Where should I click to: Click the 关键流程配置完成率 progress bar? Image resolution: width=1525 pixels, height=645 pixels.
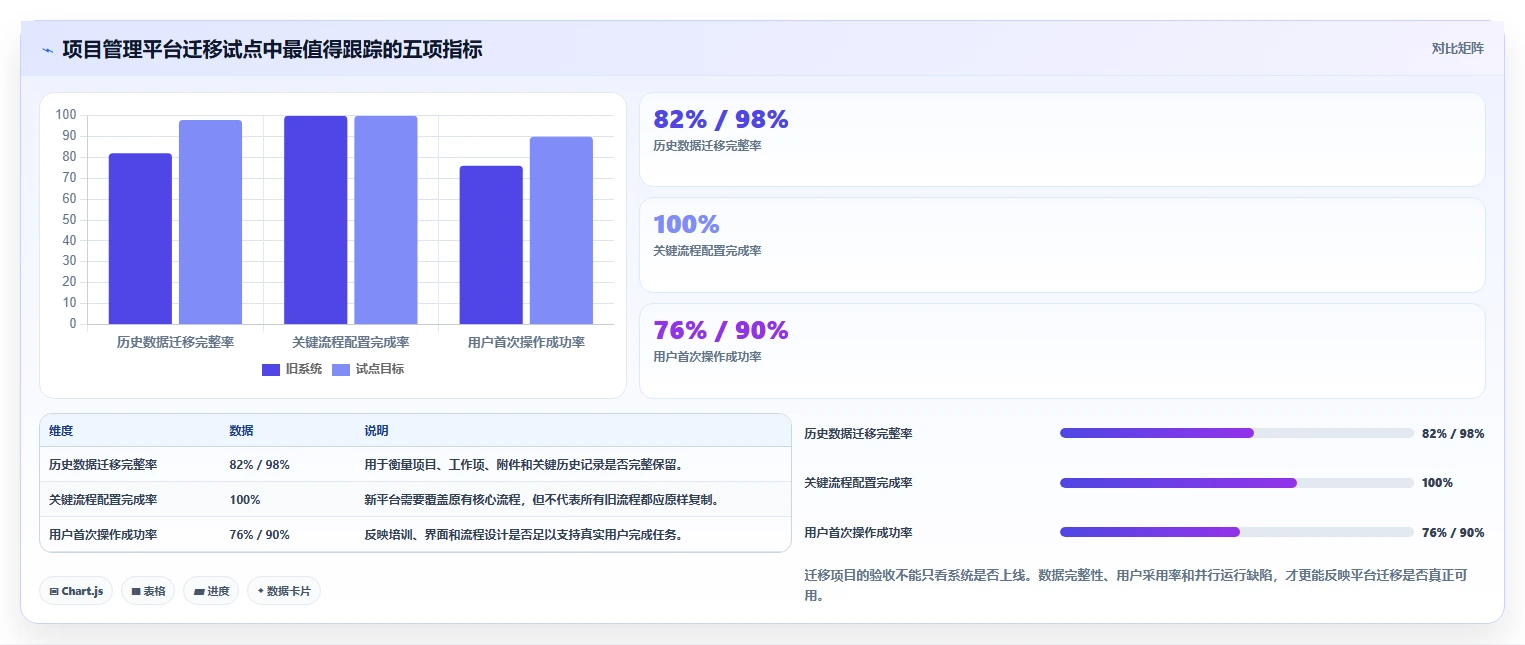coord(1237,483)
